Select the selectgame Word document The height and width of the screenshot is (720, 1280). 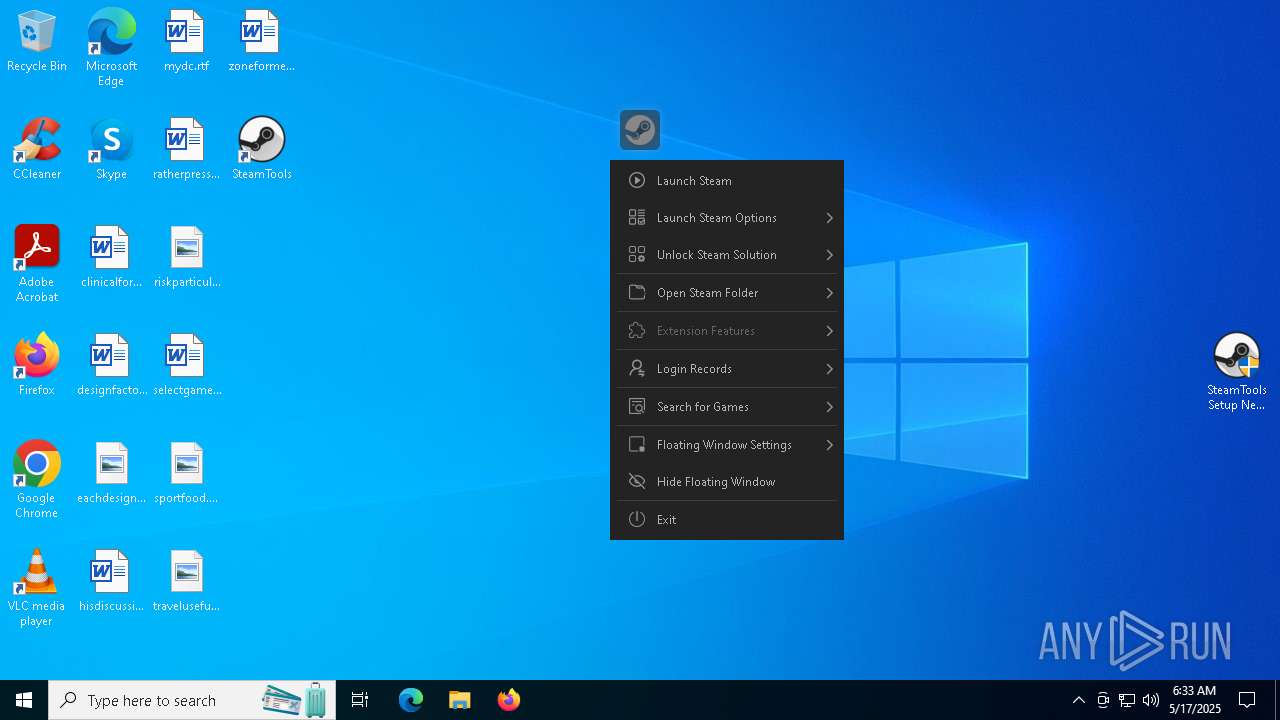pyautogui.click(x=187, y=364)
